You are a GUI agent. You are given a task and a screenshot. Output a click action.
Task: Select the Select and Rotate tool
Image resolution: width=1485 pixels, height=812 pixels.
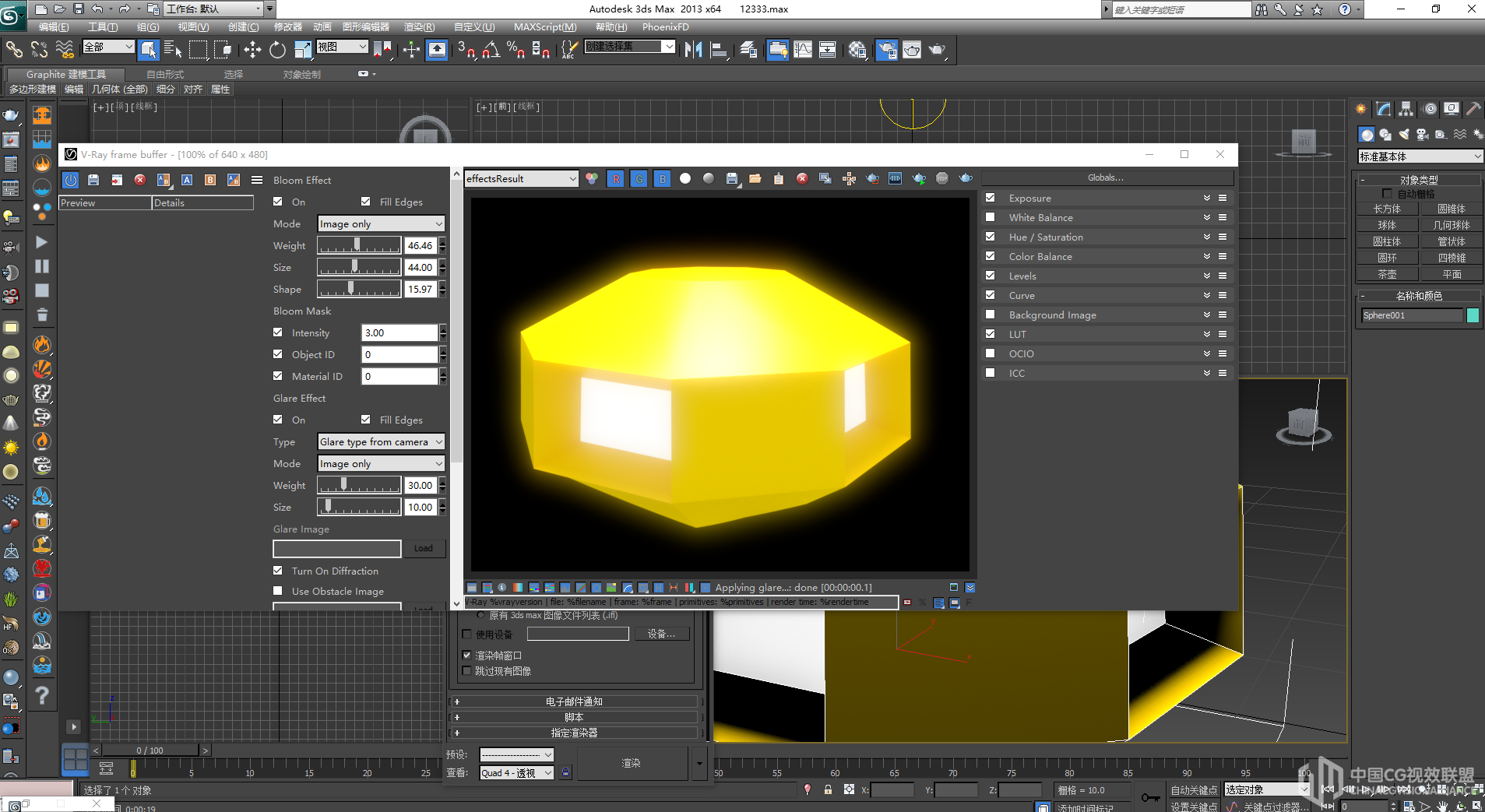tap(277, 50)
